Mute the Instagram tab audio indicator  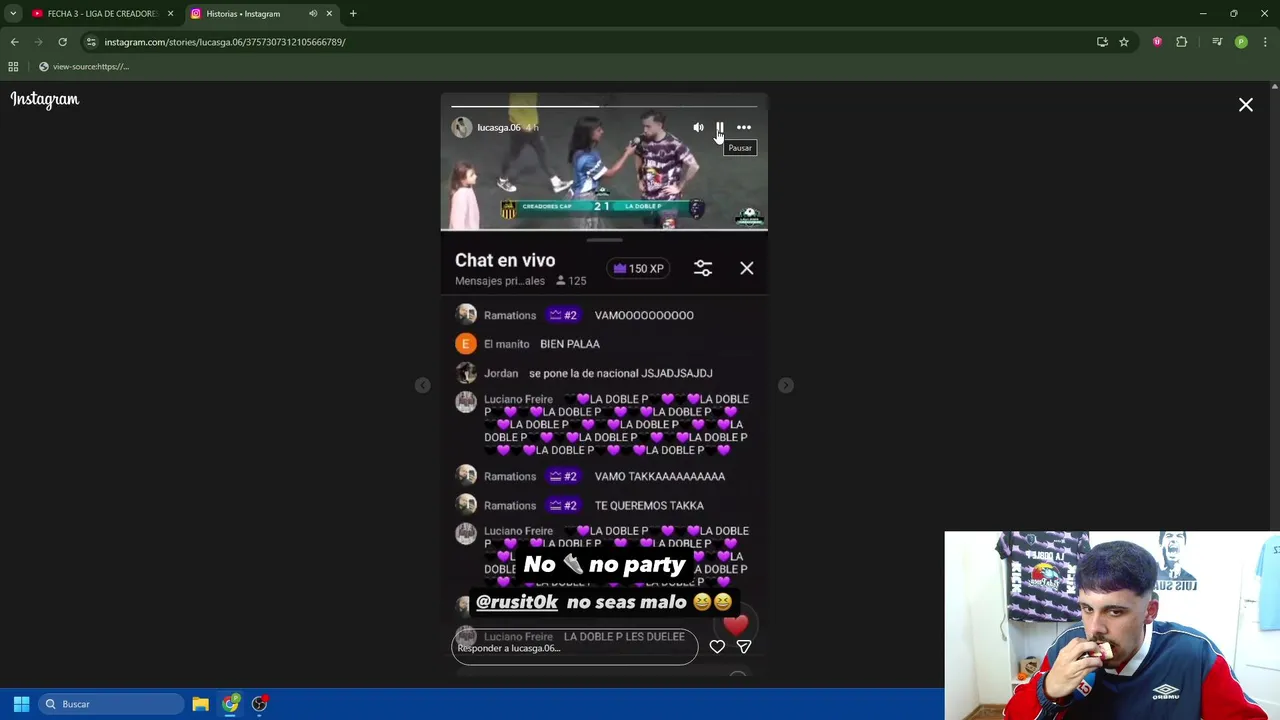click(x=313, y=14)
